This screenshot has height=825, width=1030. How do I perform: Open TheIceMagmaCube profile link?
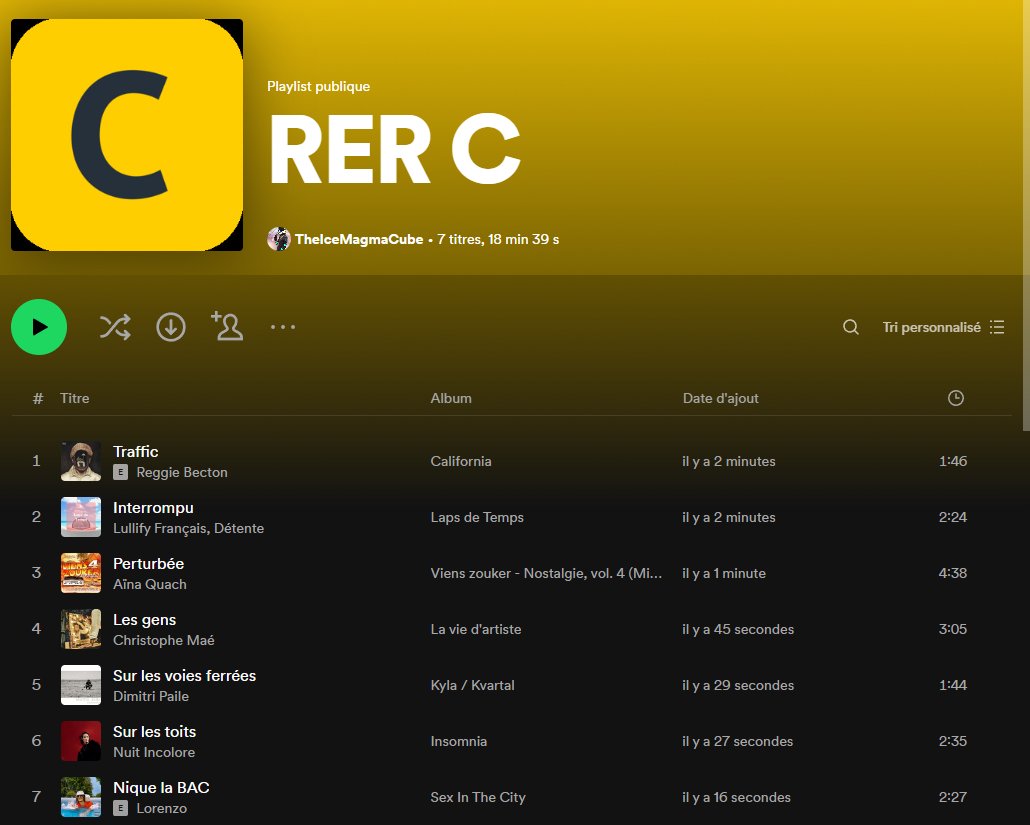pyautogui.click(x=359, y=239)
